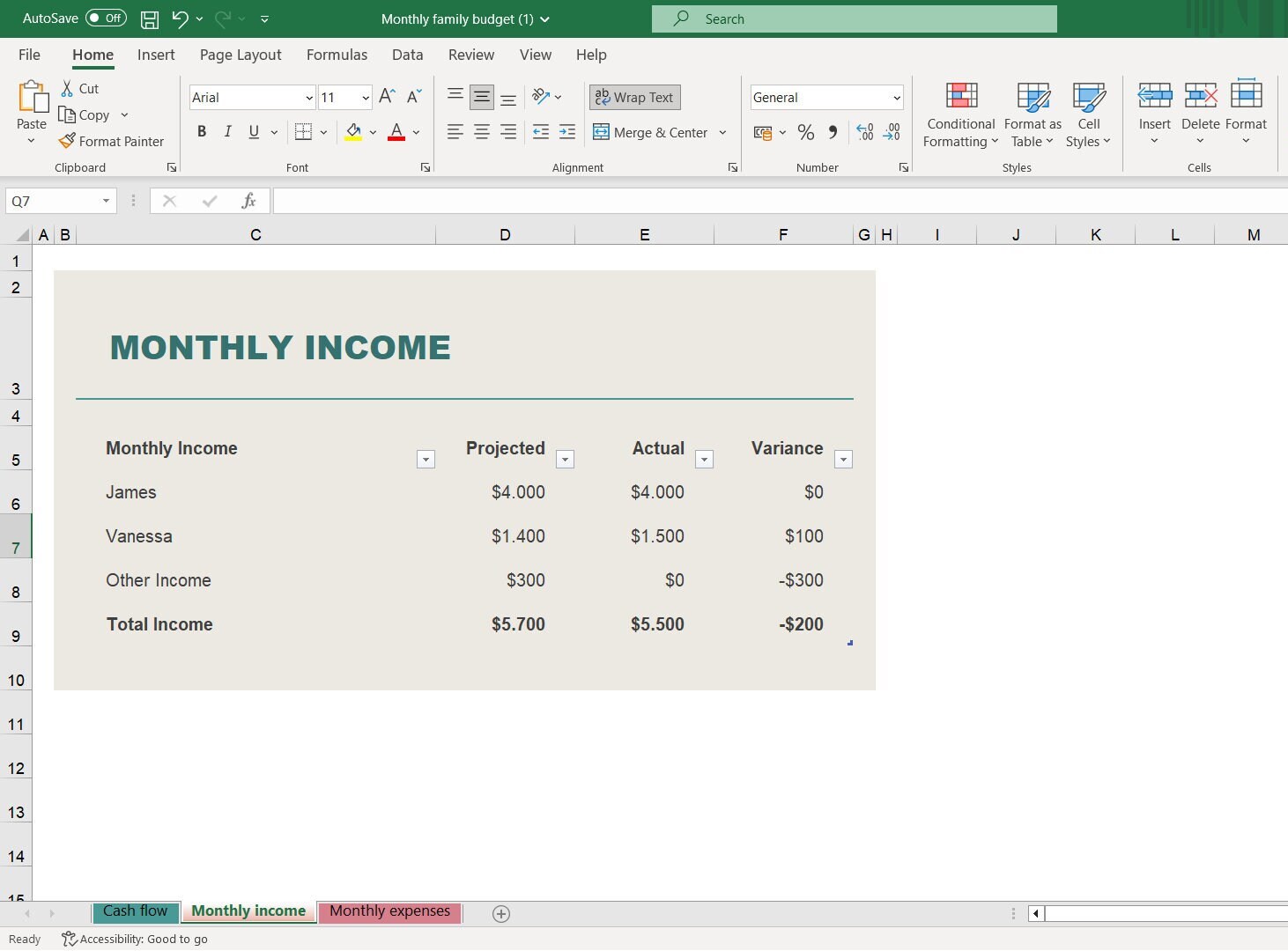Increase decimal places
The image size is (1288, 951).
pos(864,132)
